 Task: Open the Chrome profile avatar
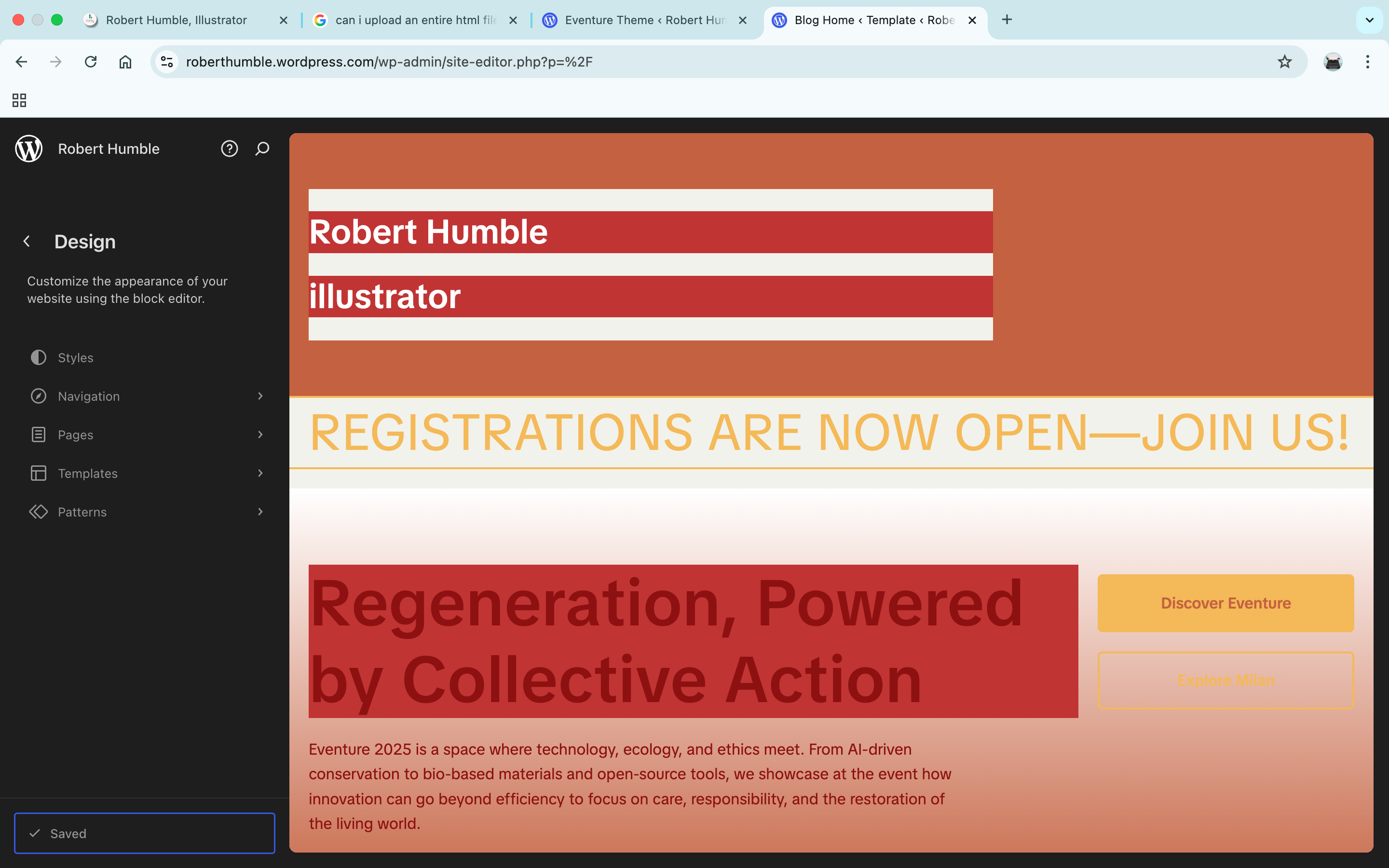pyautogui.click(x=1333, y=61)
